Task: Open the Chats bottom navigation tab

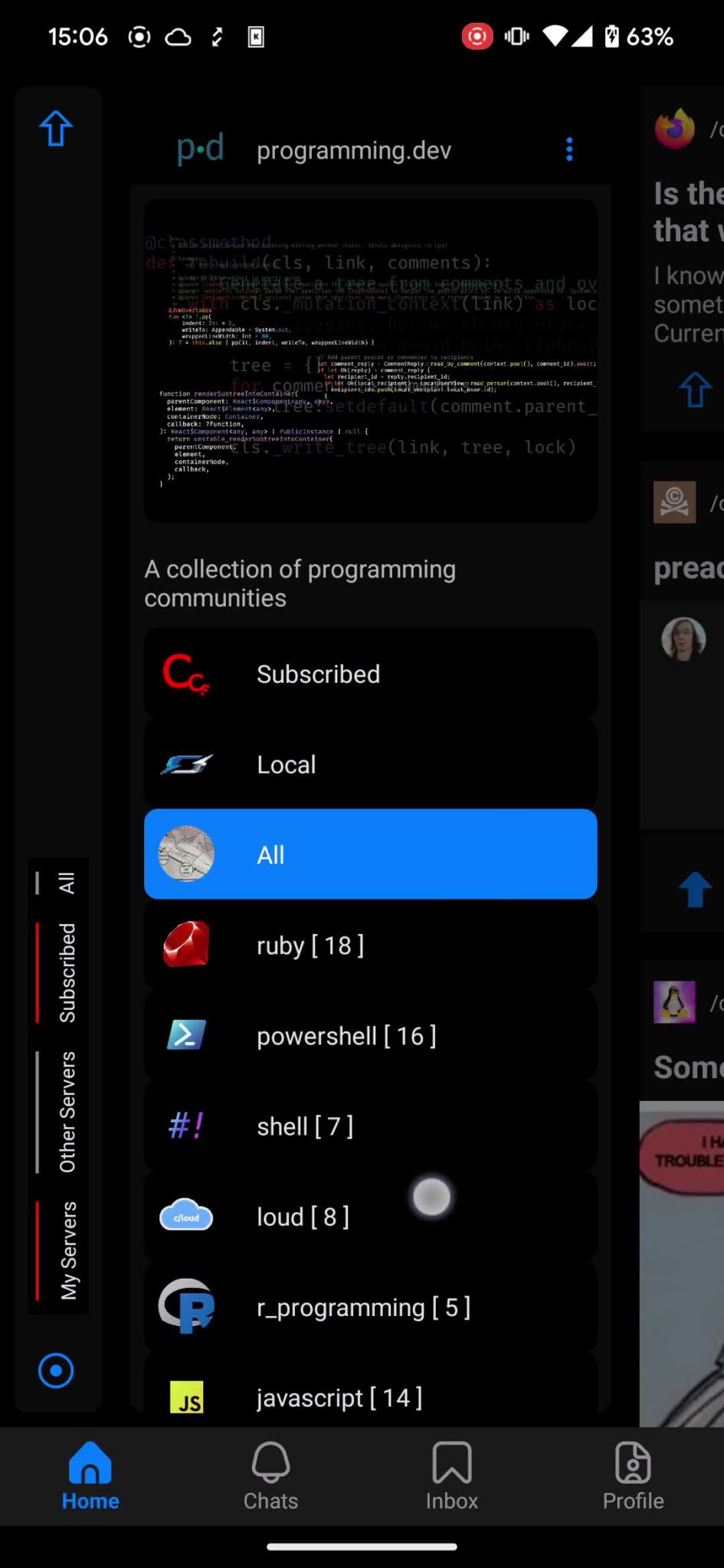Action: point(270,1475)
